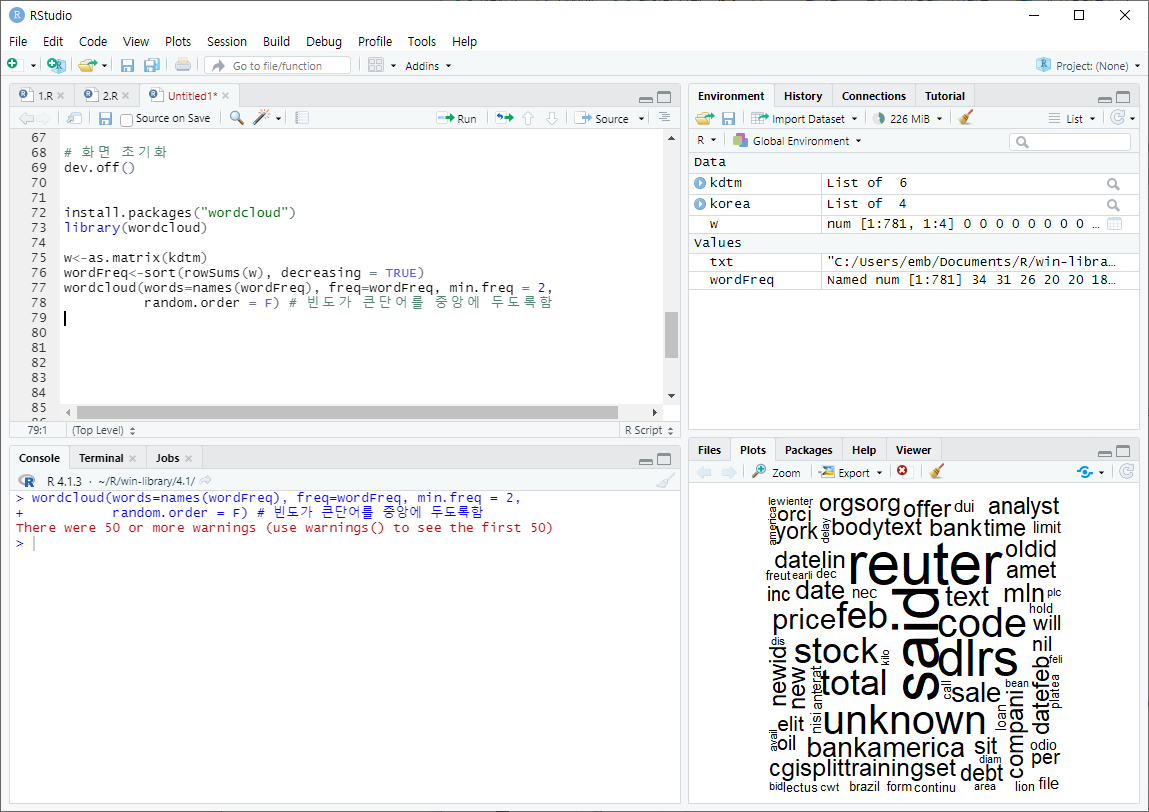Viewport: 1149px width, 812px height.
Task: Save the script using source editor disk icon
Action: click(x=106, y=118)
